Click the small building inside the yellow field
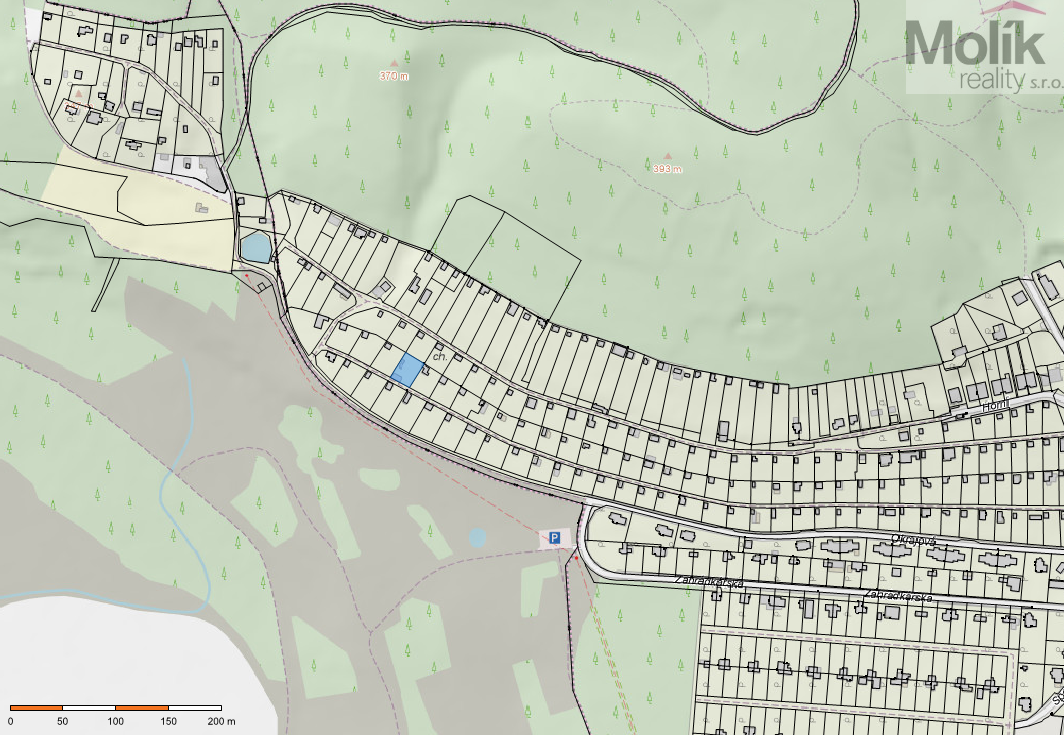Image resolution: width=1064 pixels, height=735 pixels. click(x=203, y=207)
